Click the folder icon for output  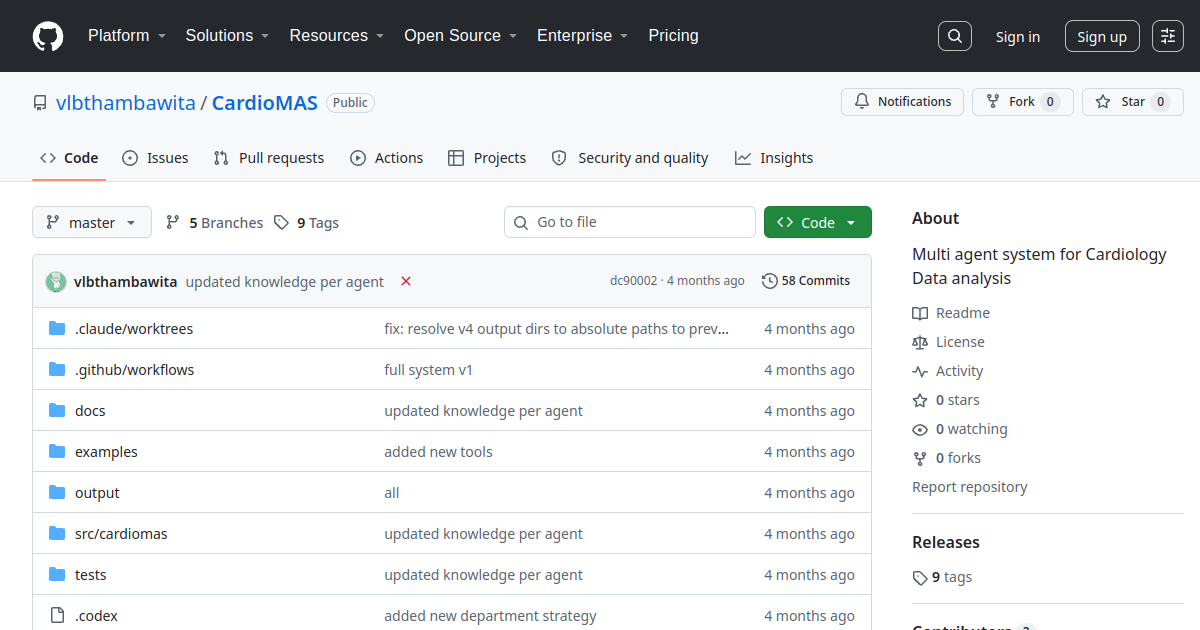click(57, 493)
